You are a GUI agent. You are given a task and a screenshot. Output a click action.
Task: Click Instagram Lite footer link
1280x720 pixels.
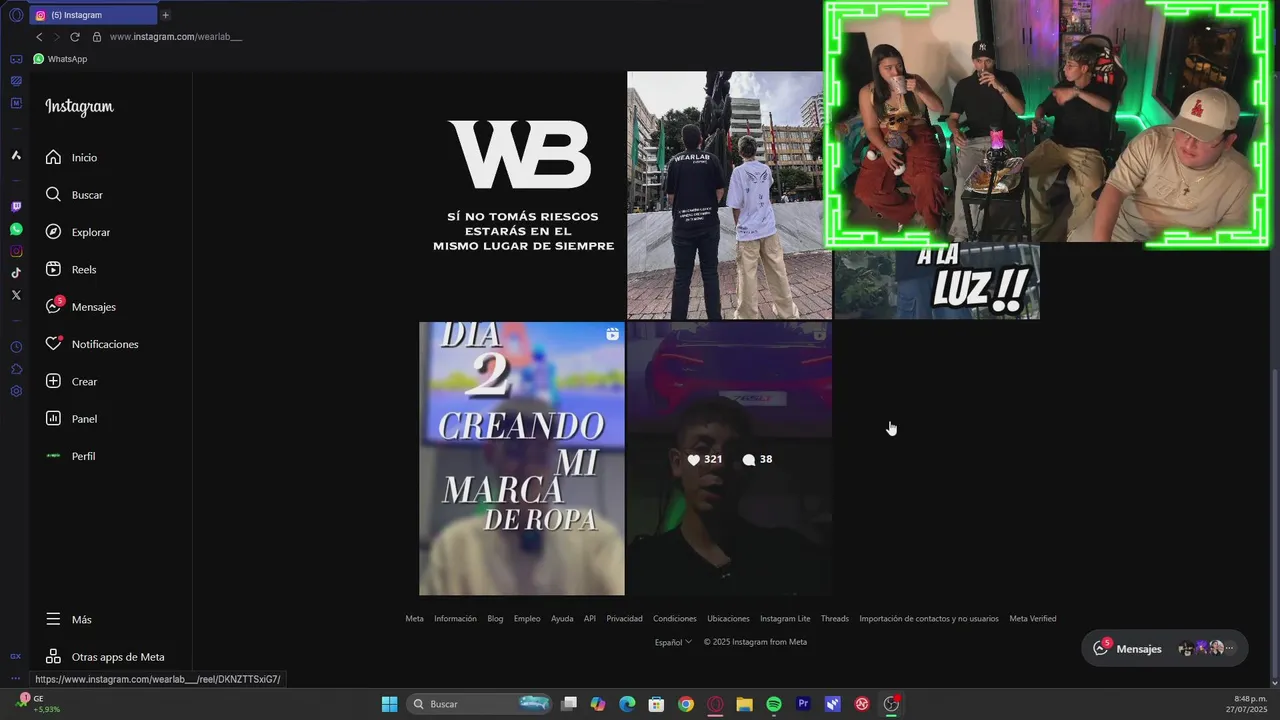(785, 619)
